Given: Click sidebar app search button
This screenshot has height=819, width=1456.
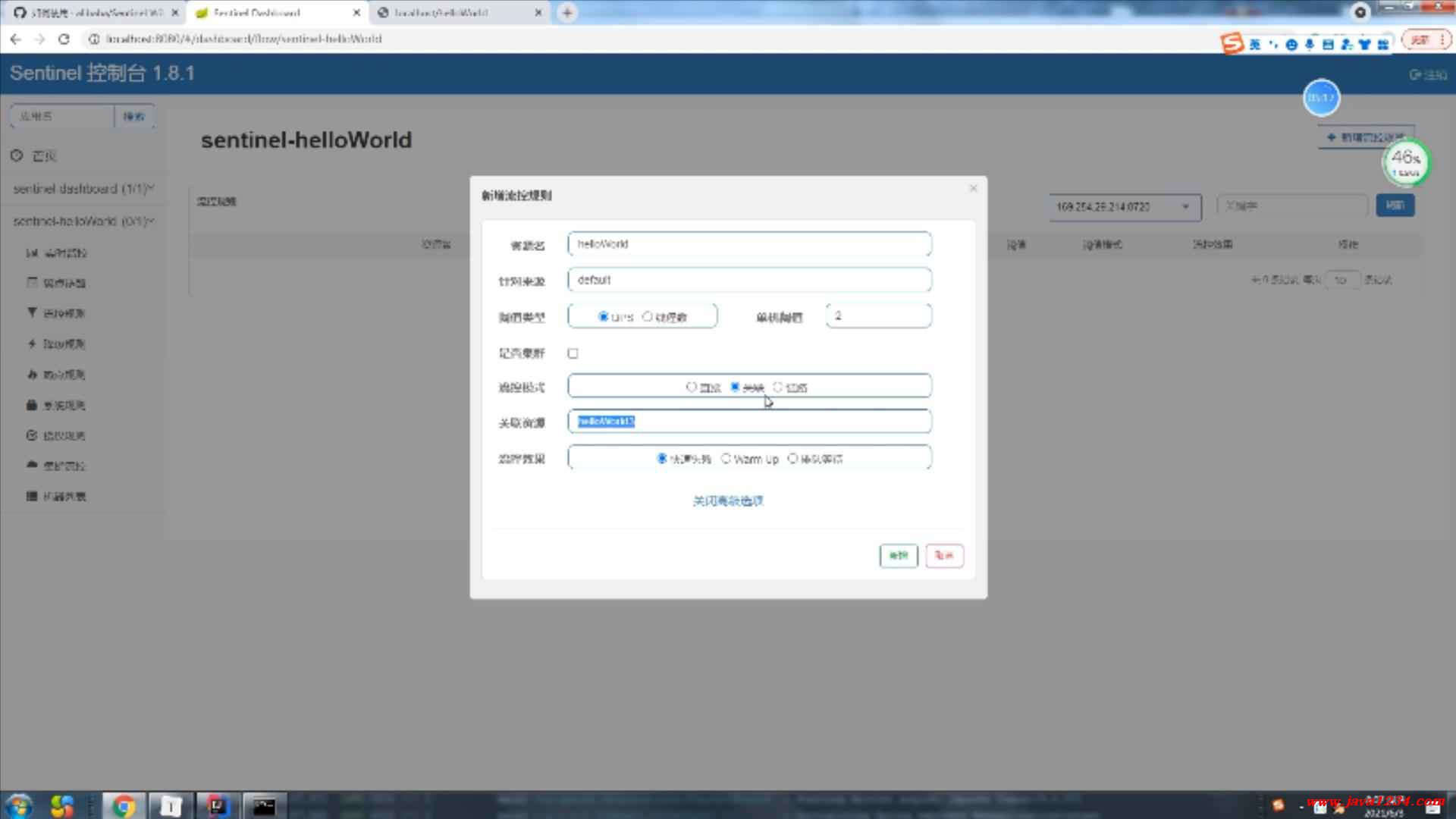Looking at the screenshot, I should coord(134,116).
